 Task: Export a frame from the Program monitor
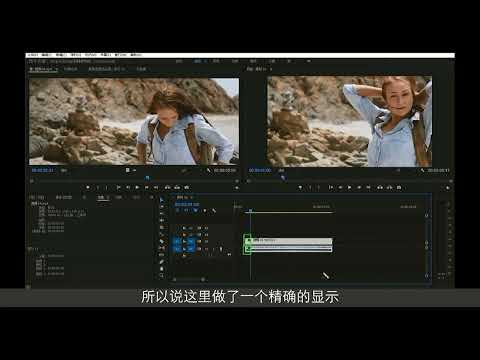[x=399, y=188]
